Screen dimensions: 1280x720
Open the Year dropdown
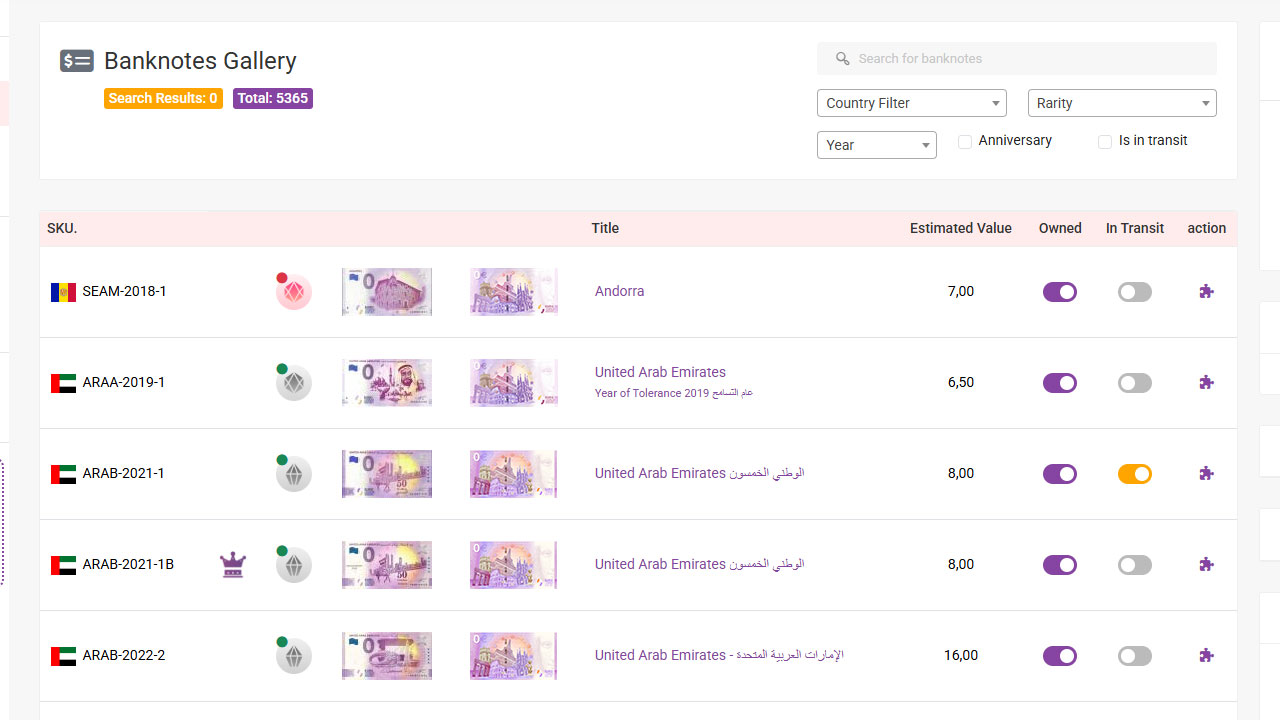876,145
